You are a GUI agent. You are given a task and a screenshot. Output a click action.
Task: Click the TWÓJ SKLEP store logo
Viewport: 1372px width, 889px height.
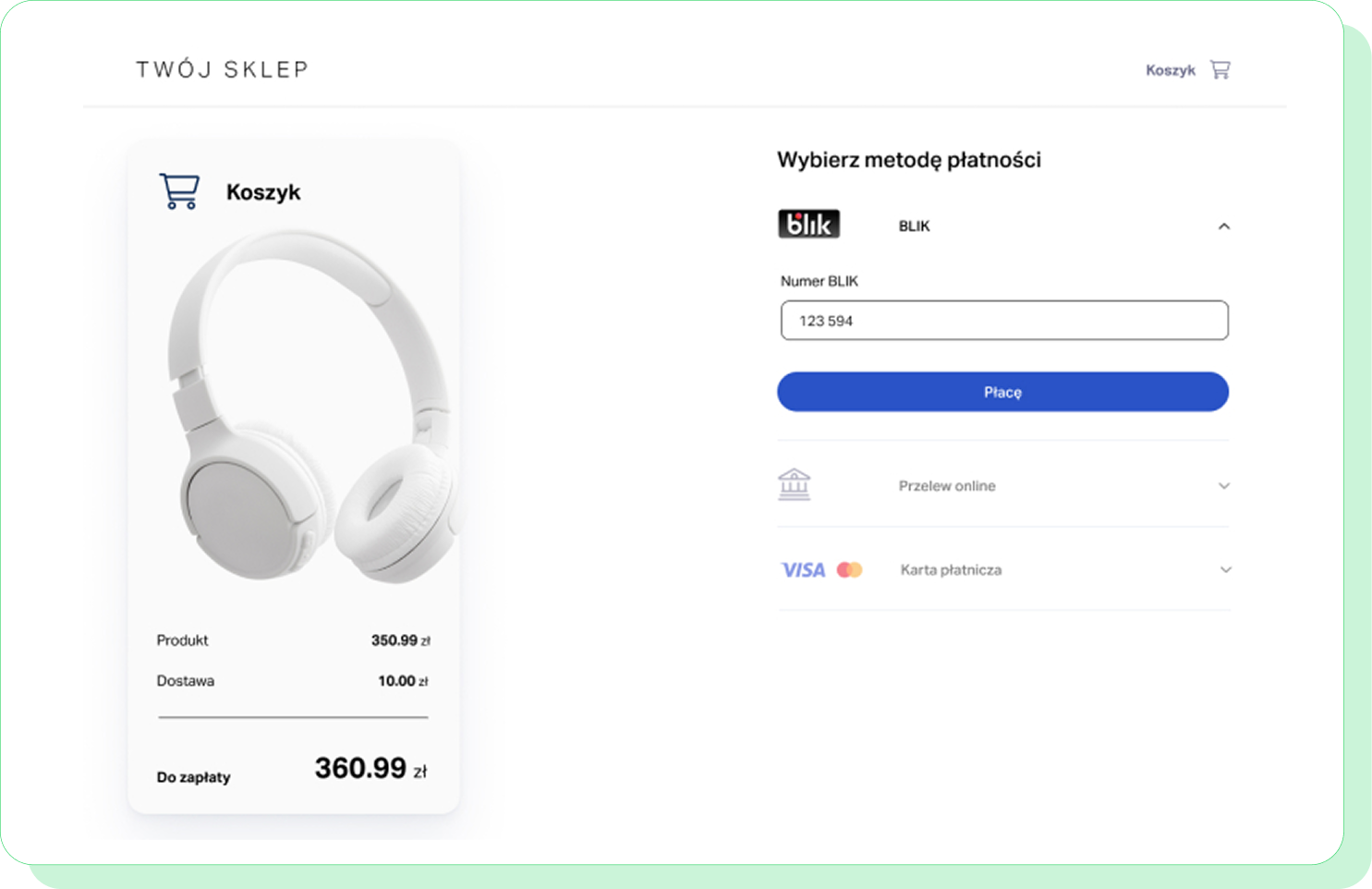click(223, 70)
